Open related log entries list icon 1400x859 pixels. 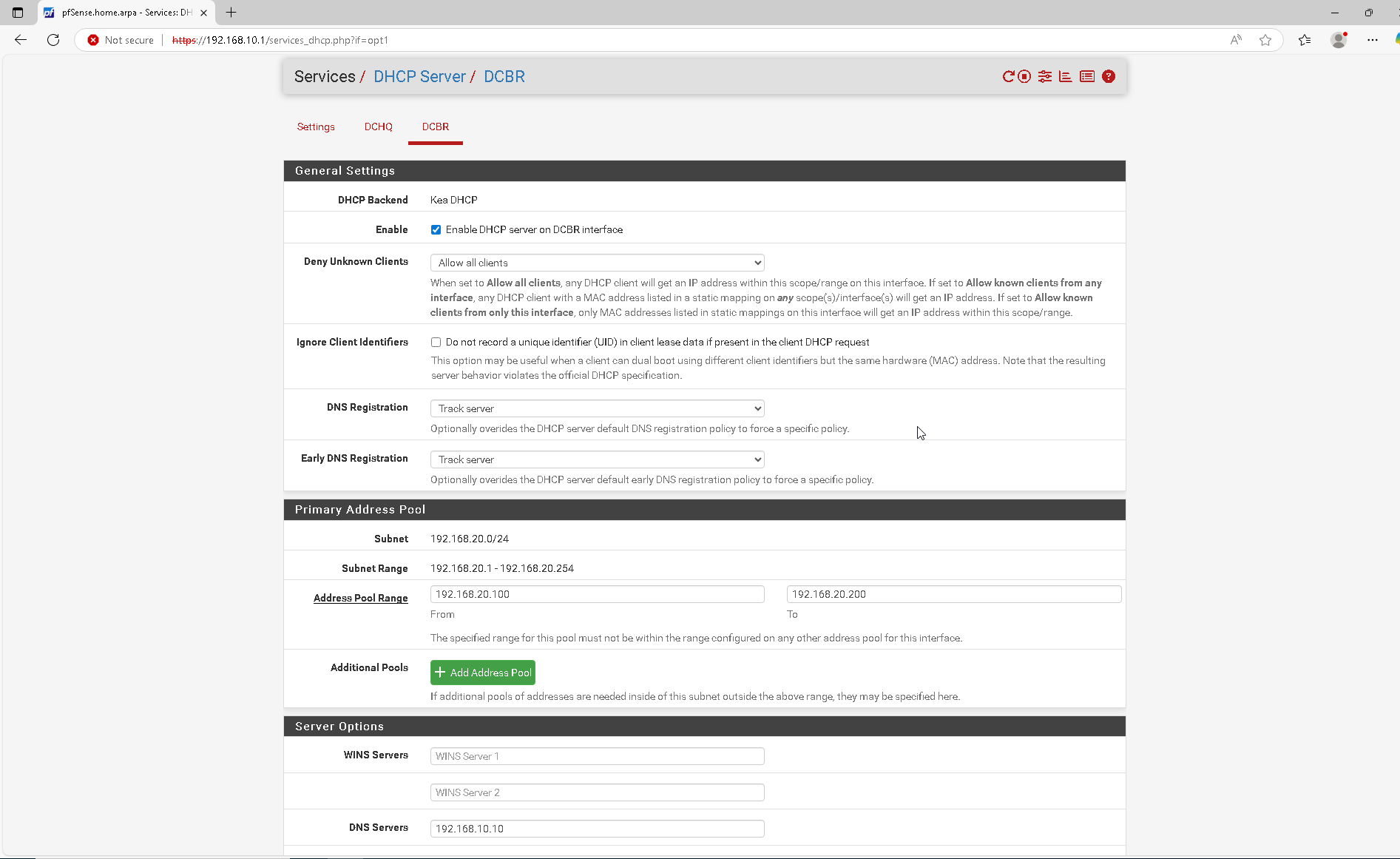point(1087,76)
